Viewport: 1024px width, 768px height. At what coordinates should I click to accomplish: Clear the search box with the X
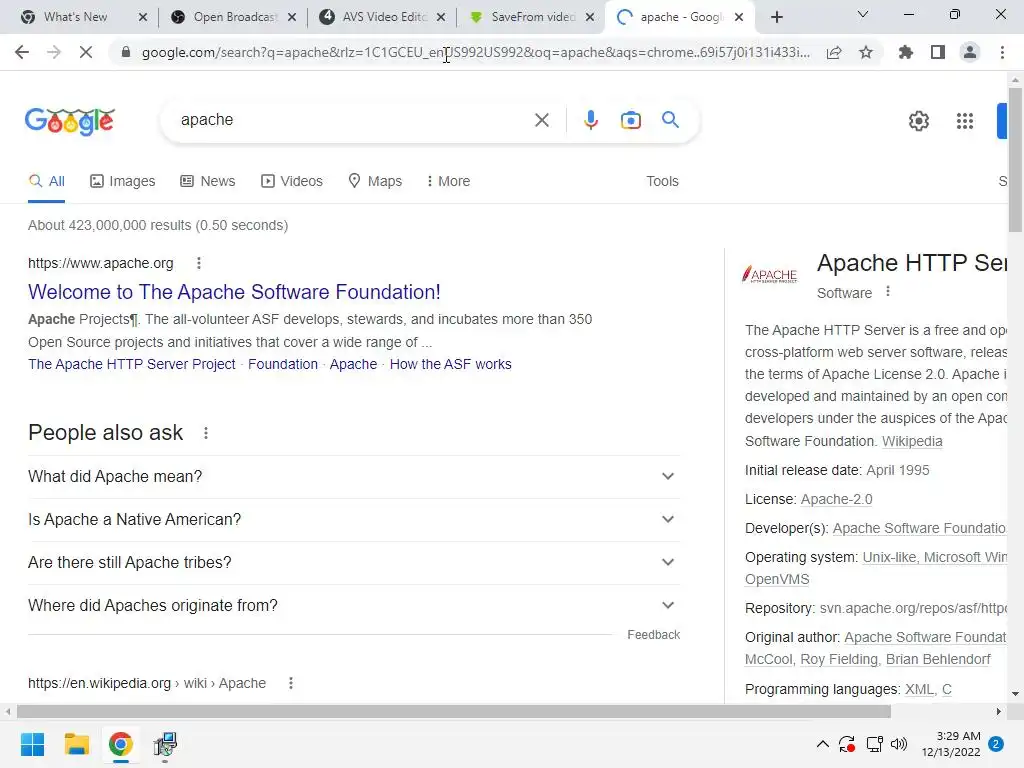541,120
